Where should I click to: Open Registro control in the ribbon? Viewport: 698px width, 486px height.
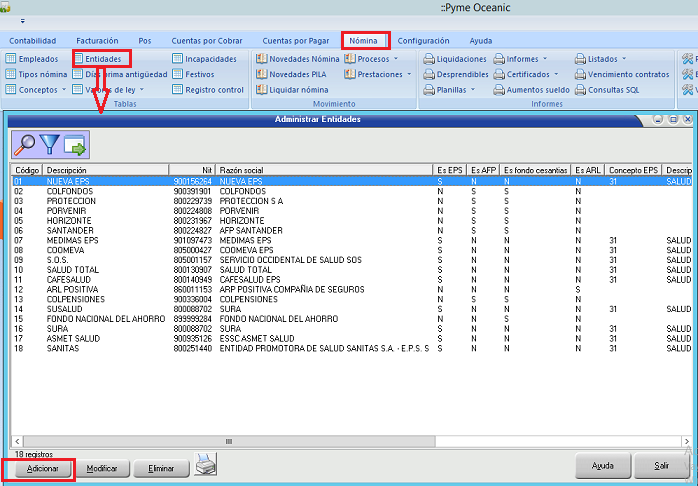click(x=208, y=89)
